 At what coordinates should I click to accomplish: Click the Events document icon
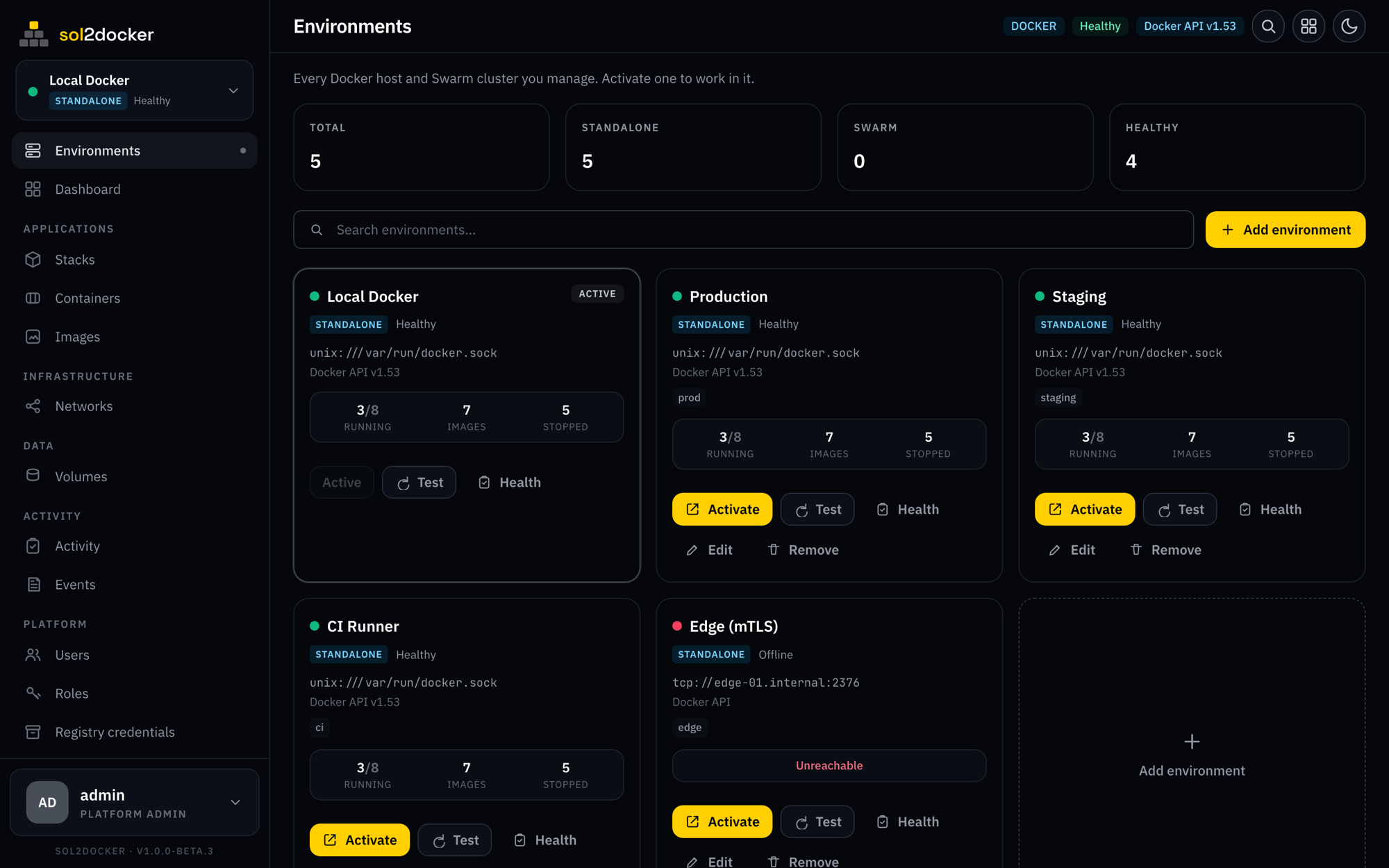click(33, 585)
